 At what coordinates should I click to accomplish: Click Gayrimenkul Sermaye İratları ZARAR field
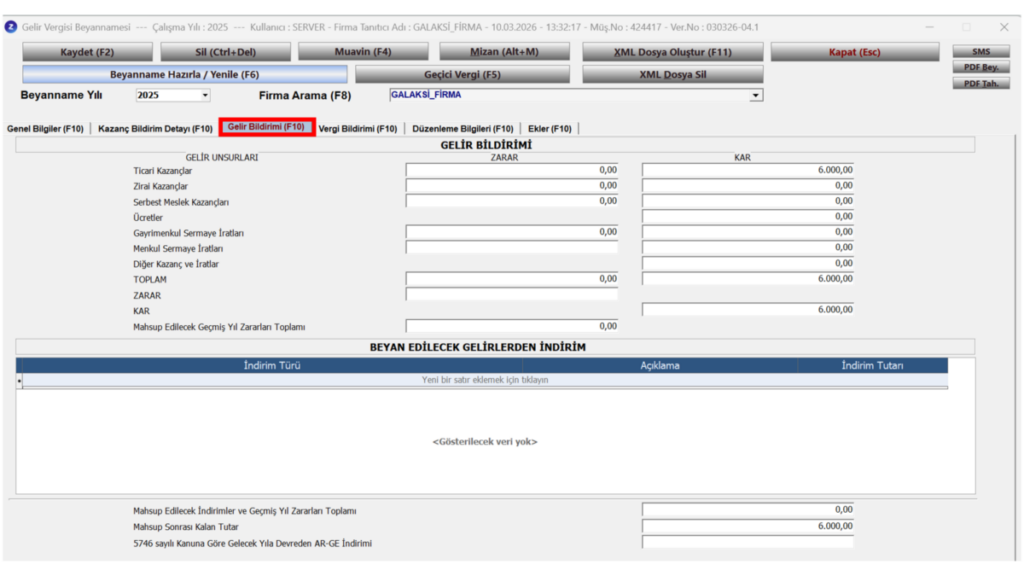[511, 232]
